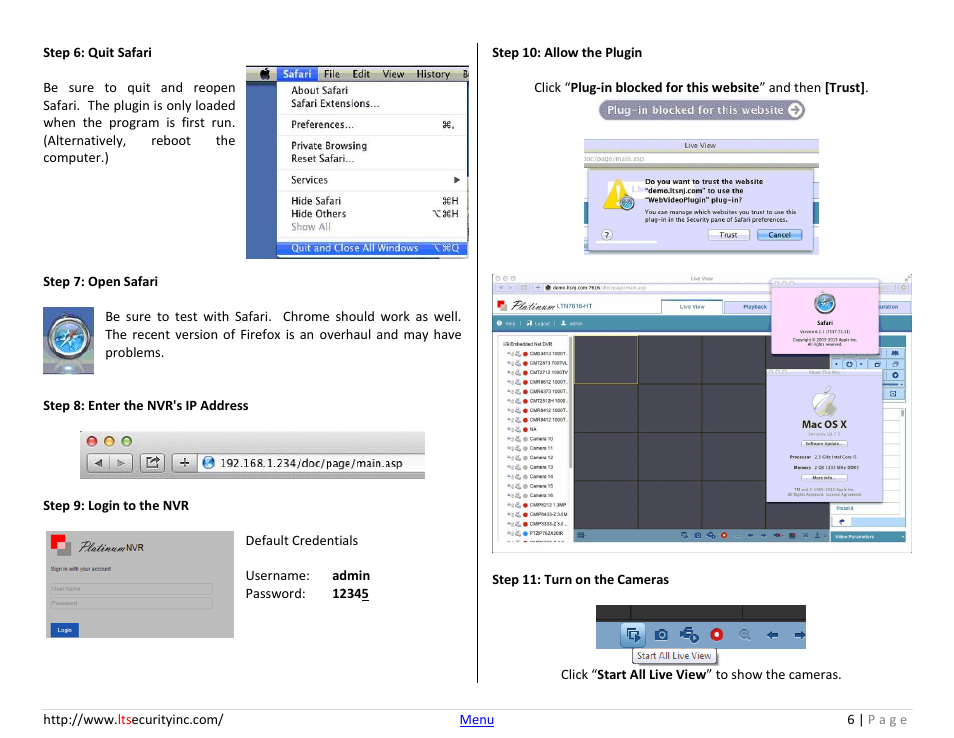Select the PTZP762X20IR camera in the list
The image size is (954, 738).
pyautogui.click(x=546, y=533)
